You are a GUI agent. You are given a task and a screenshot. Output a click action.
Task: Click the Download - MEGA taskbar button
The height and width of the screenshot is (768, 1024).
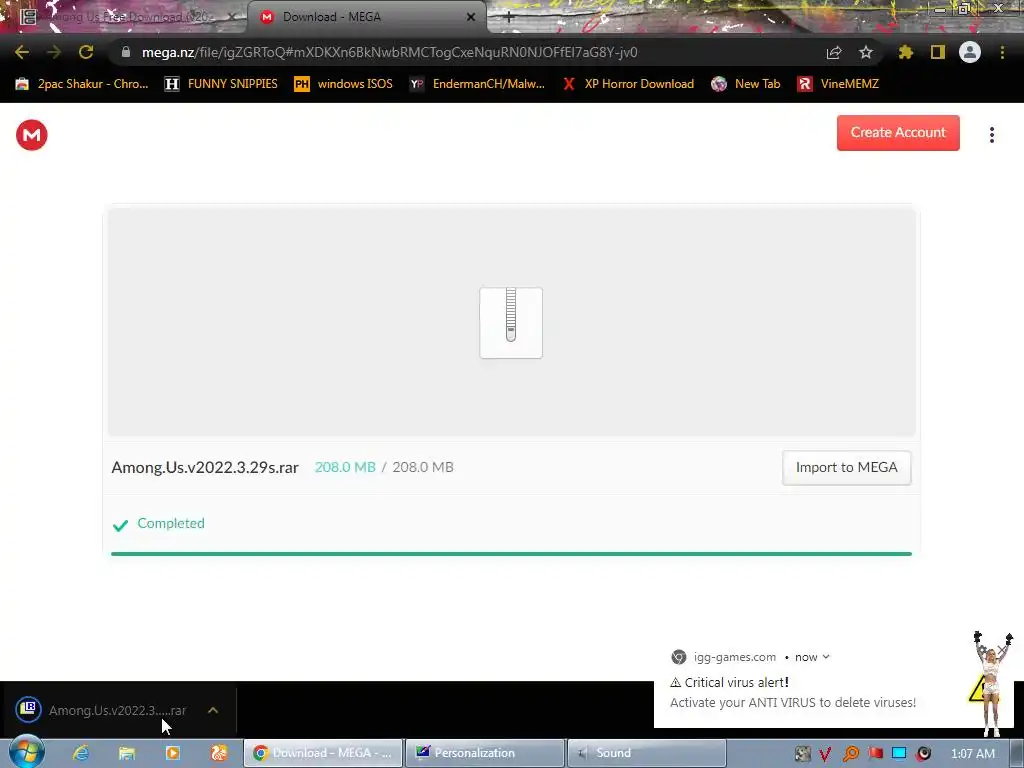(x=323, y=753)
